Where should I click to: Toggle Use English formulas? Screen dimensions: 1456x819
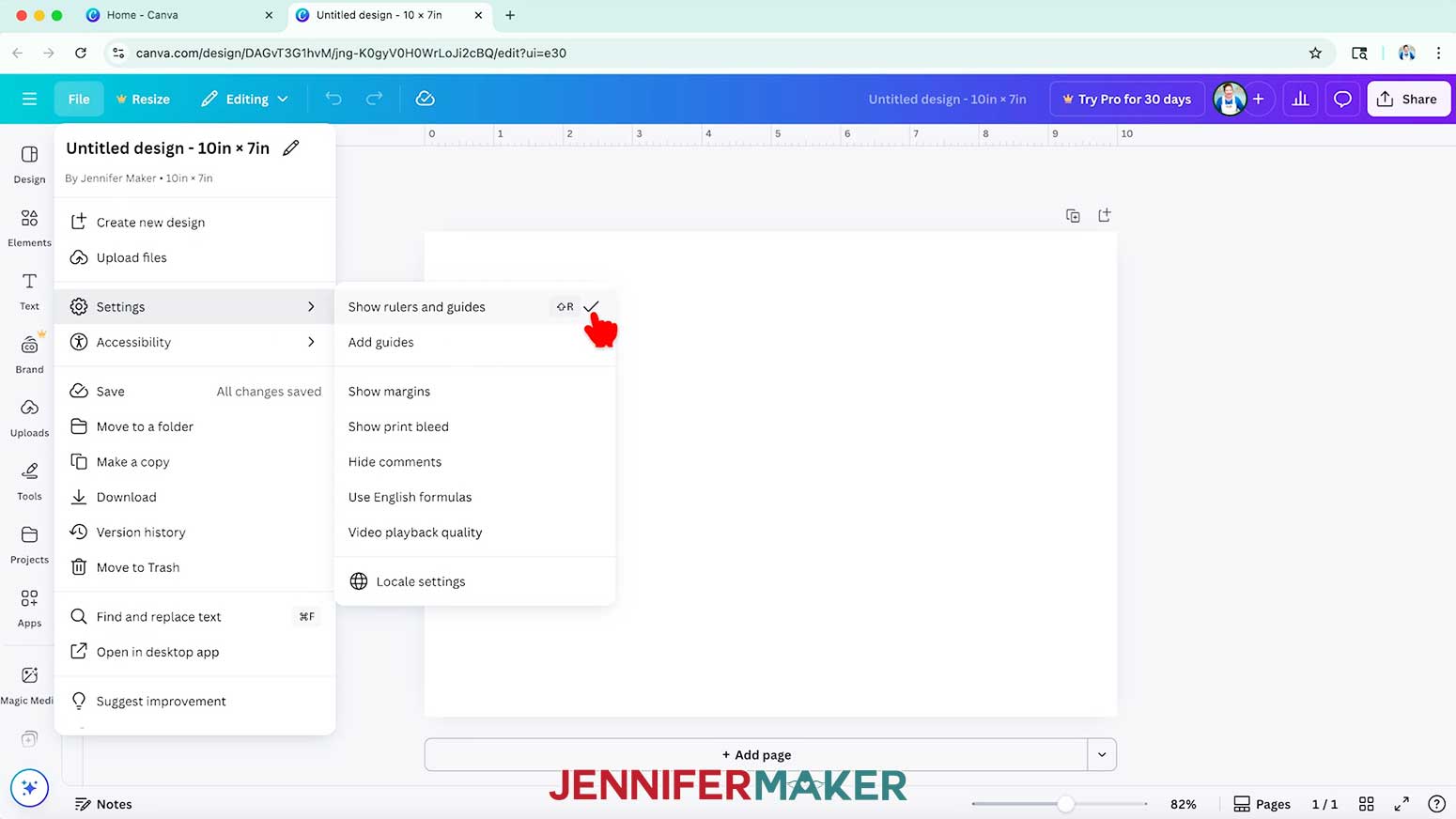tap(474, 497)
